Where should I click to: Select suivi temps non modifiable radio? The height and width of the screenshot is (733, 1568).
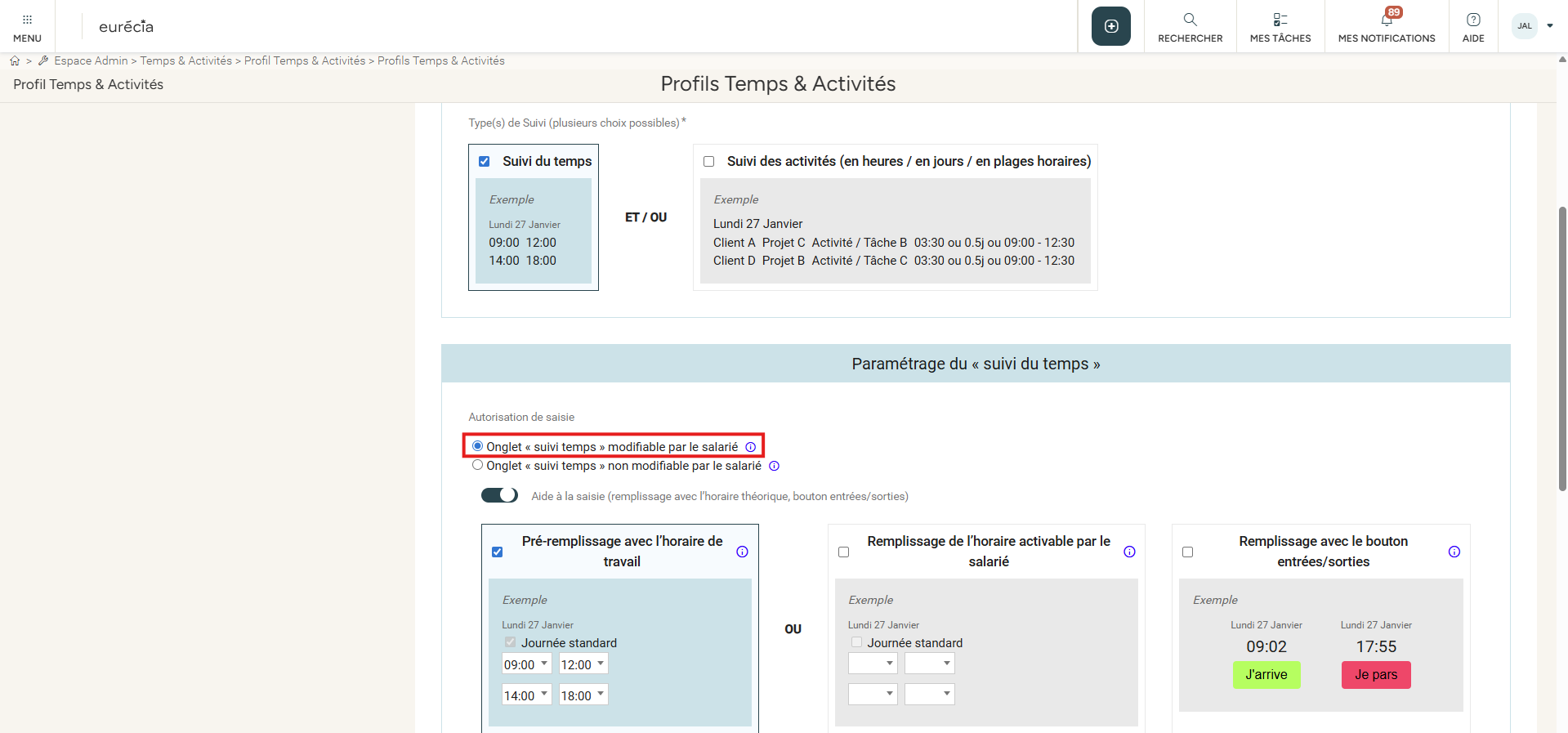pyautogui.click(x=477, y=466)
